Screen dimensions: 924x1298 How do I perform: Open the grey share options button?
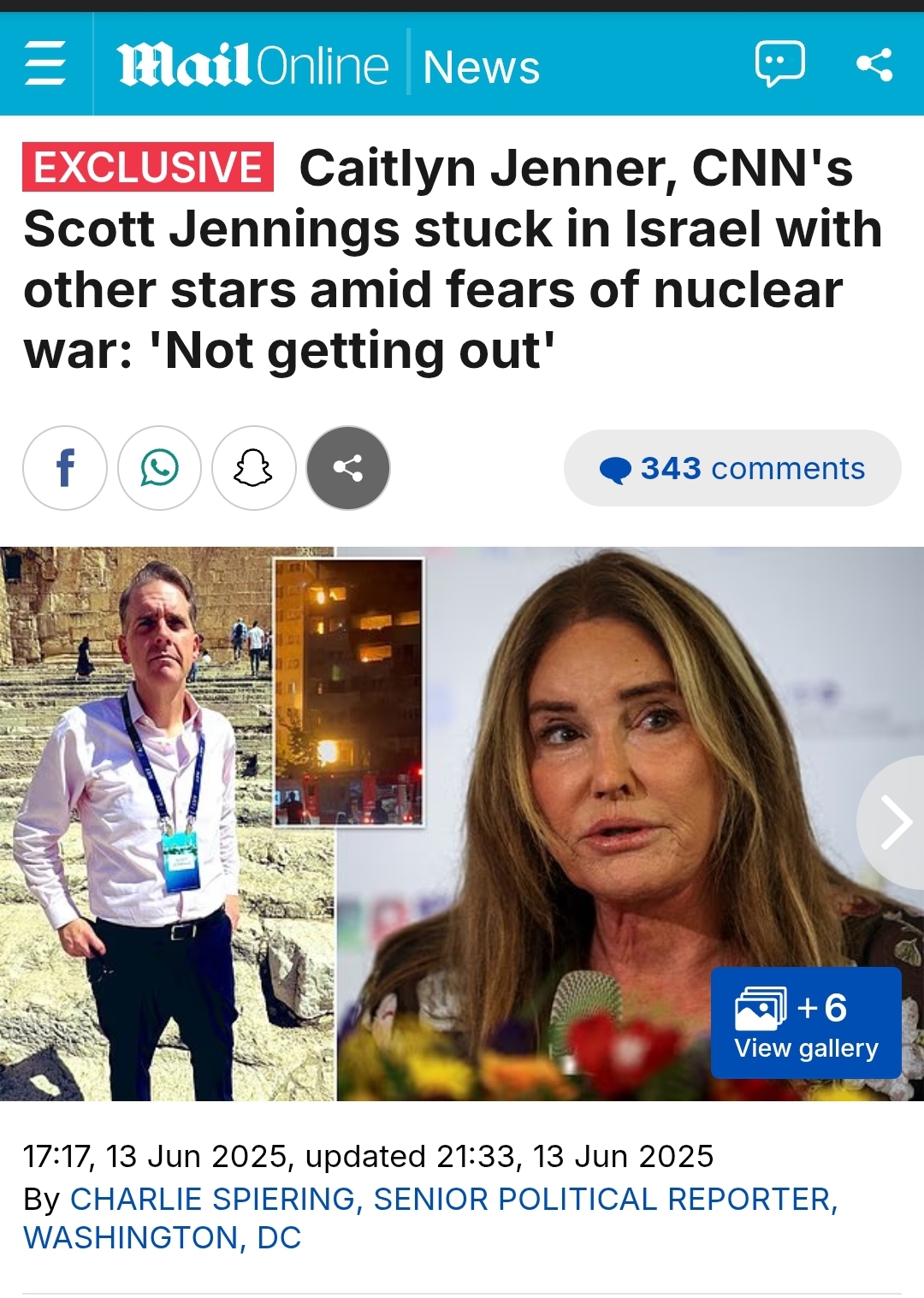348,468
